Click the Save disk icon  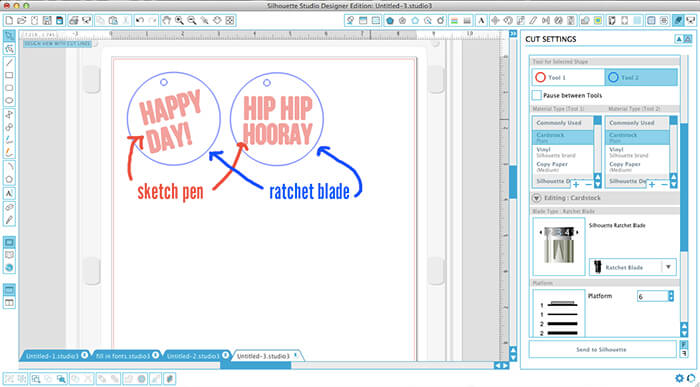pos(47,20)
